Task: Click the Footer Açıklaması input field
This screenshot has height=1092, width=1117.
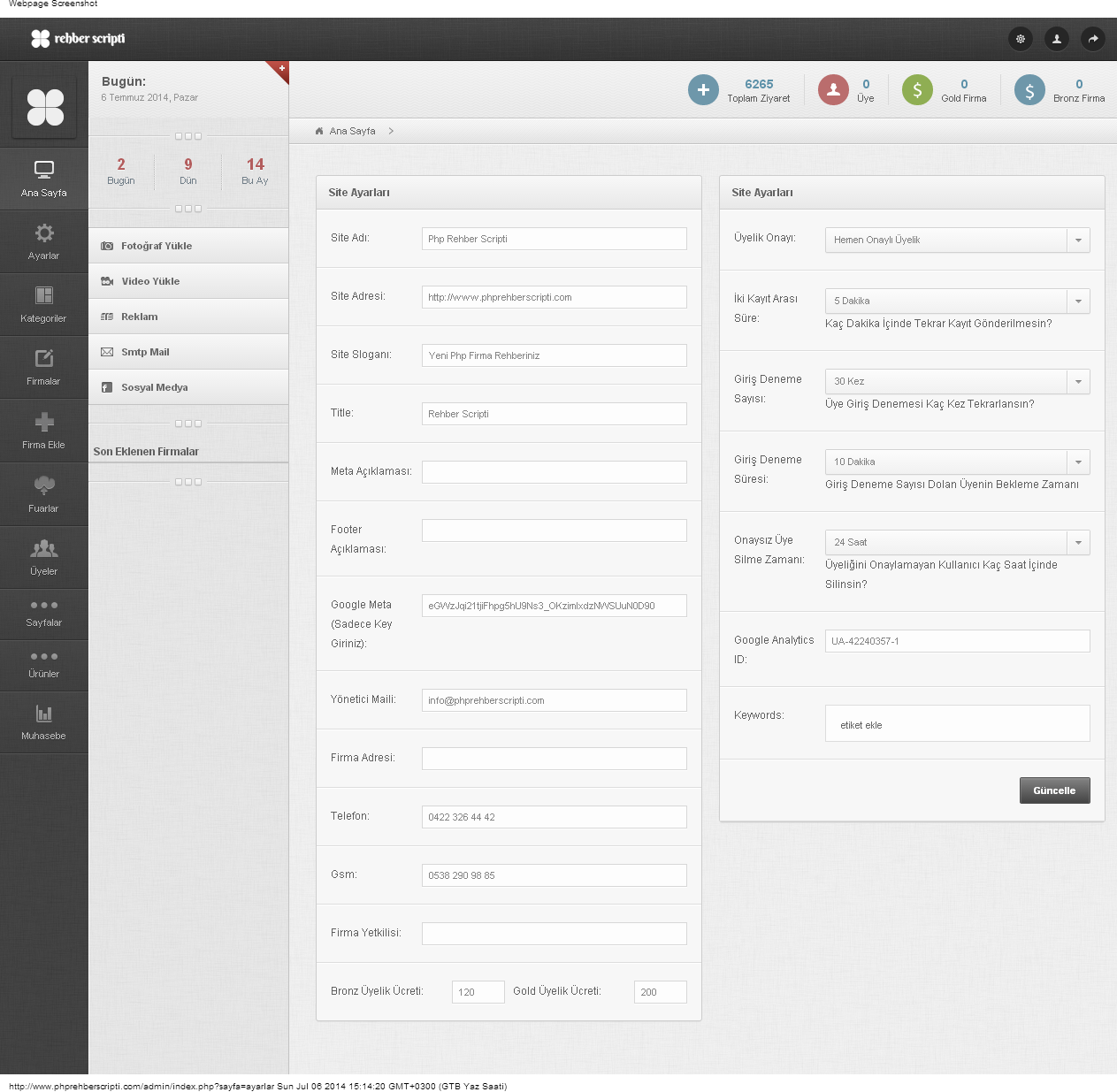Action: click(x=555, y=531)
